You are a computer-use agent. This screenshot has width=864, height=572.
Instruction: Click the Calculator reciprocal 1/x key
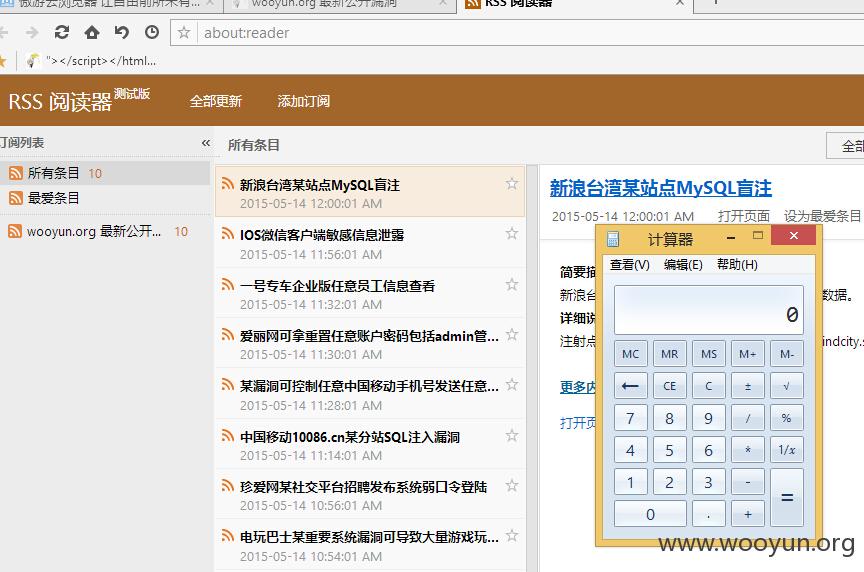[x=787, y=450]
